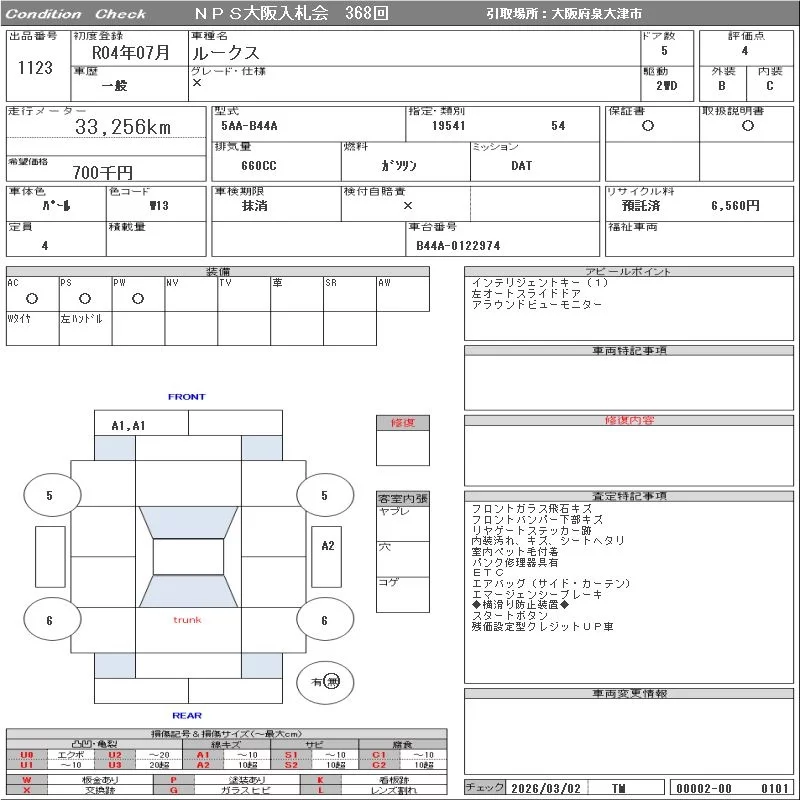Select the アピールポイント section header
The height and width of the screenshot is (800, 800).
click(628, 271)
